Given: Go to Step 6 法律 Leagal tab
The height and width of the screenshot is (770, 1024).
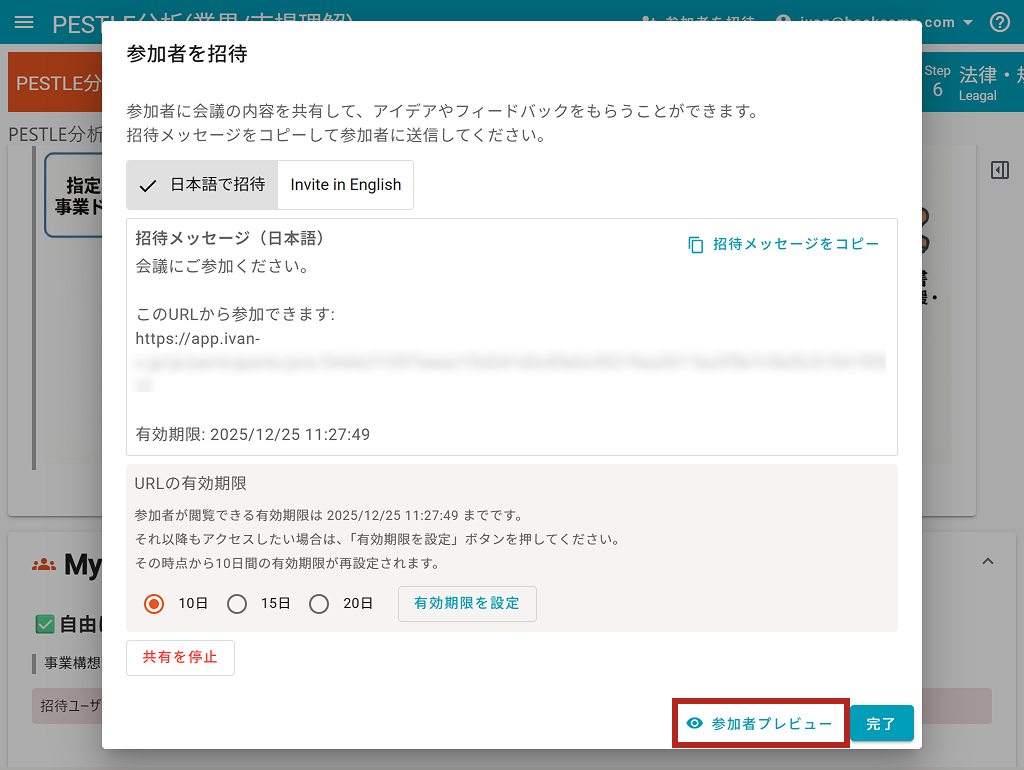Looking at the screenshot, I should pyautogui.click(x=970, y=83).
